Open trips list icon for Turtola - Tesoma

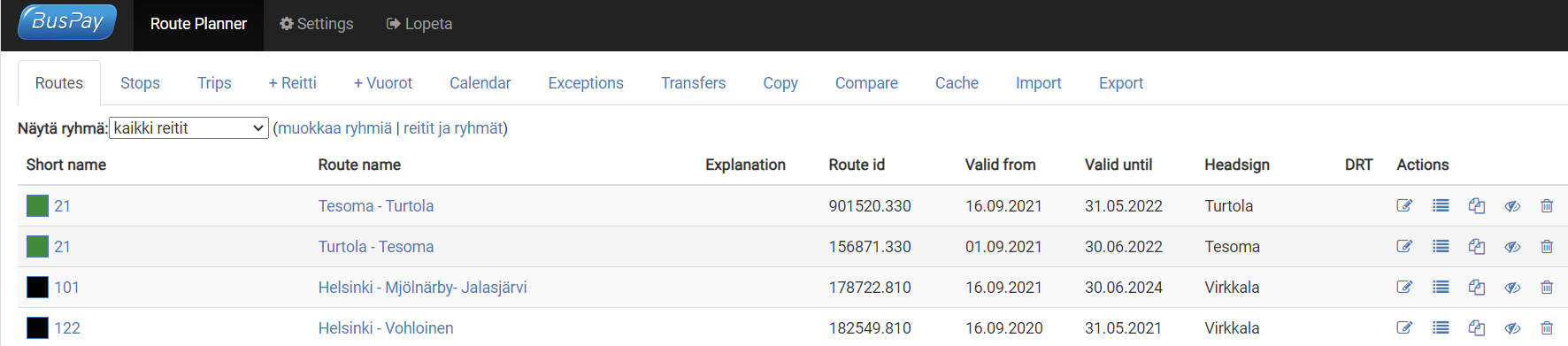tap(1441, 247)
